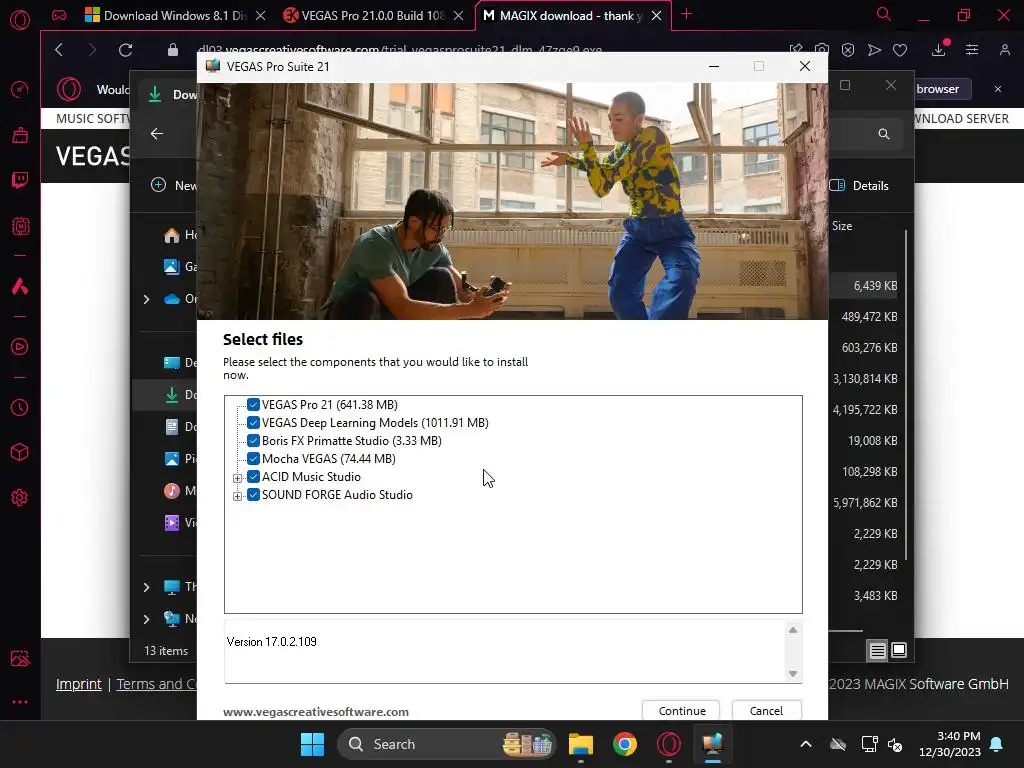The width and height of the screenshot is (1024, 768).
Task: Open Google Chrome from the taskbar
Action: (x=625, y=744)
